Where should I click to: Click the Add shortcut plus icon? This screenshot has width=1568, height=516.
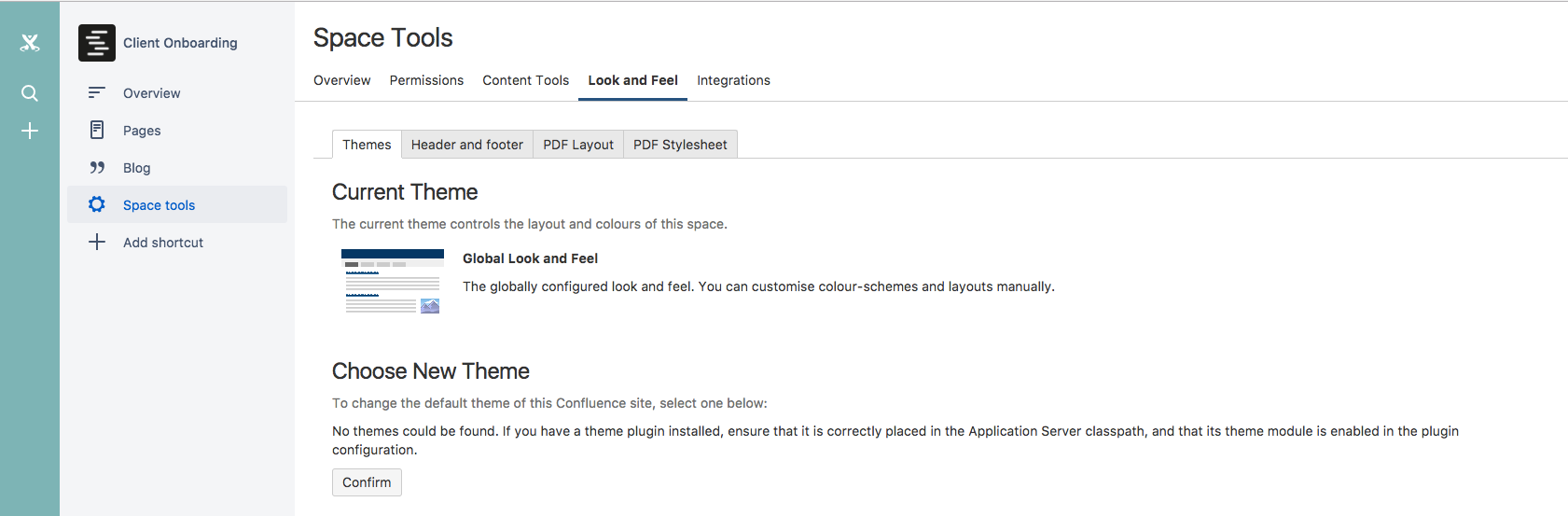coord(97,242)
